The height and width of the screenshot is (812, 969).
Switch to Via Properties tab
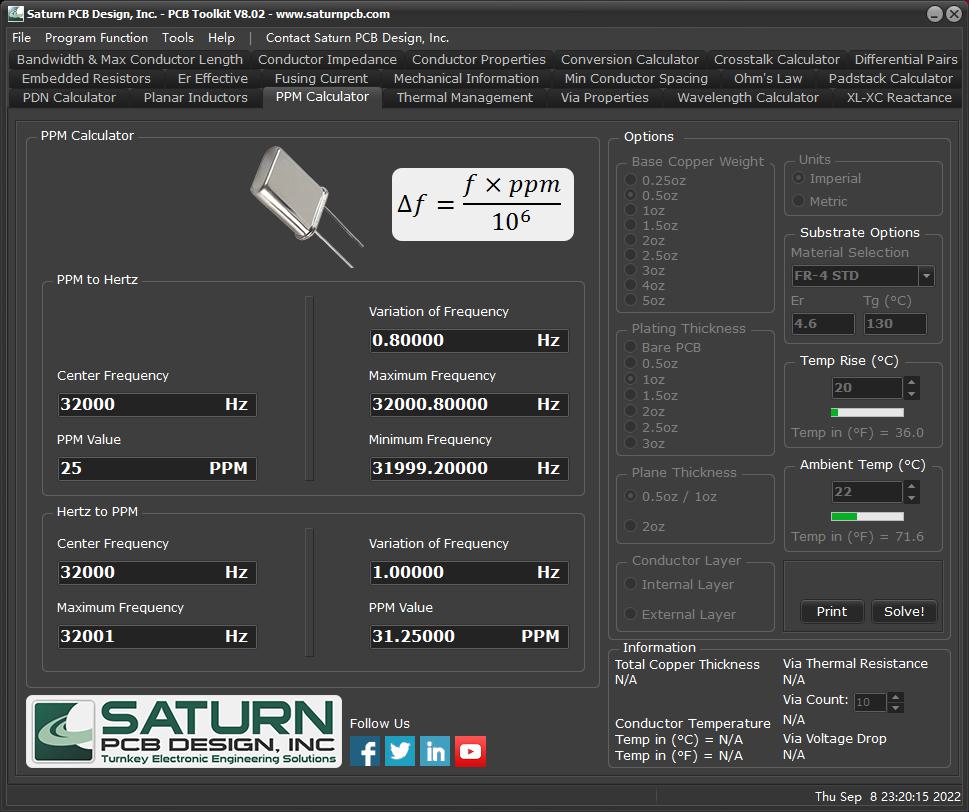[604, 98]
